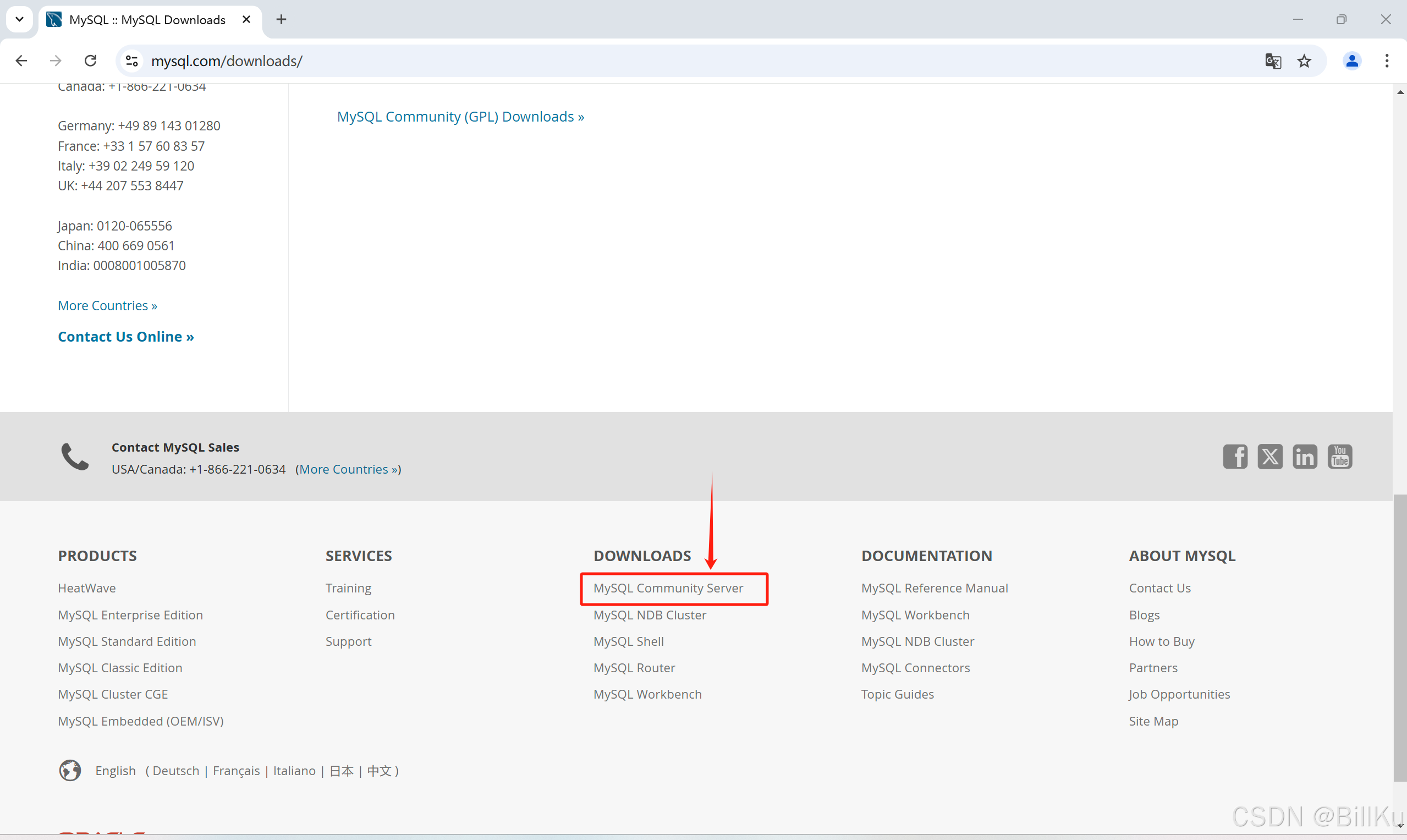This screenshot has height=840, width=1407.
Task: Open MySQL Workbench under Documentation
Action: (x=915, y=614)
